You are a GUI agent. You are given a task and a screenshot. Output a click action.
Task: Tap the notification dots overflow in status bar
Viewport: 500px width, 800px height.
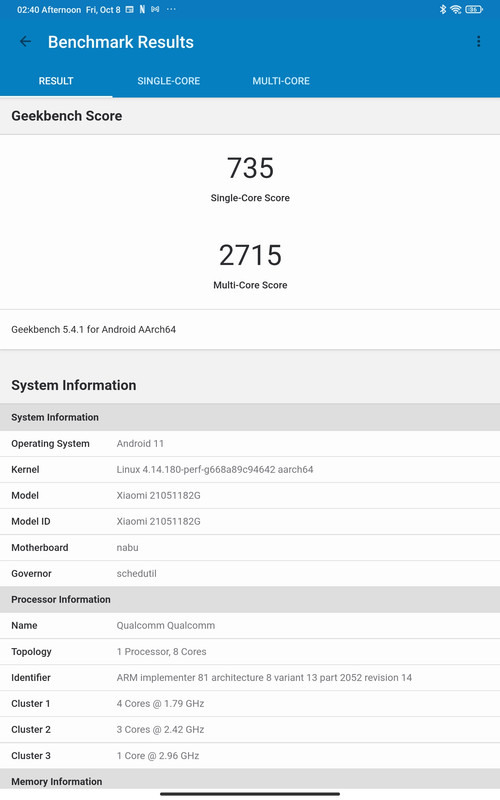(171, 9)
